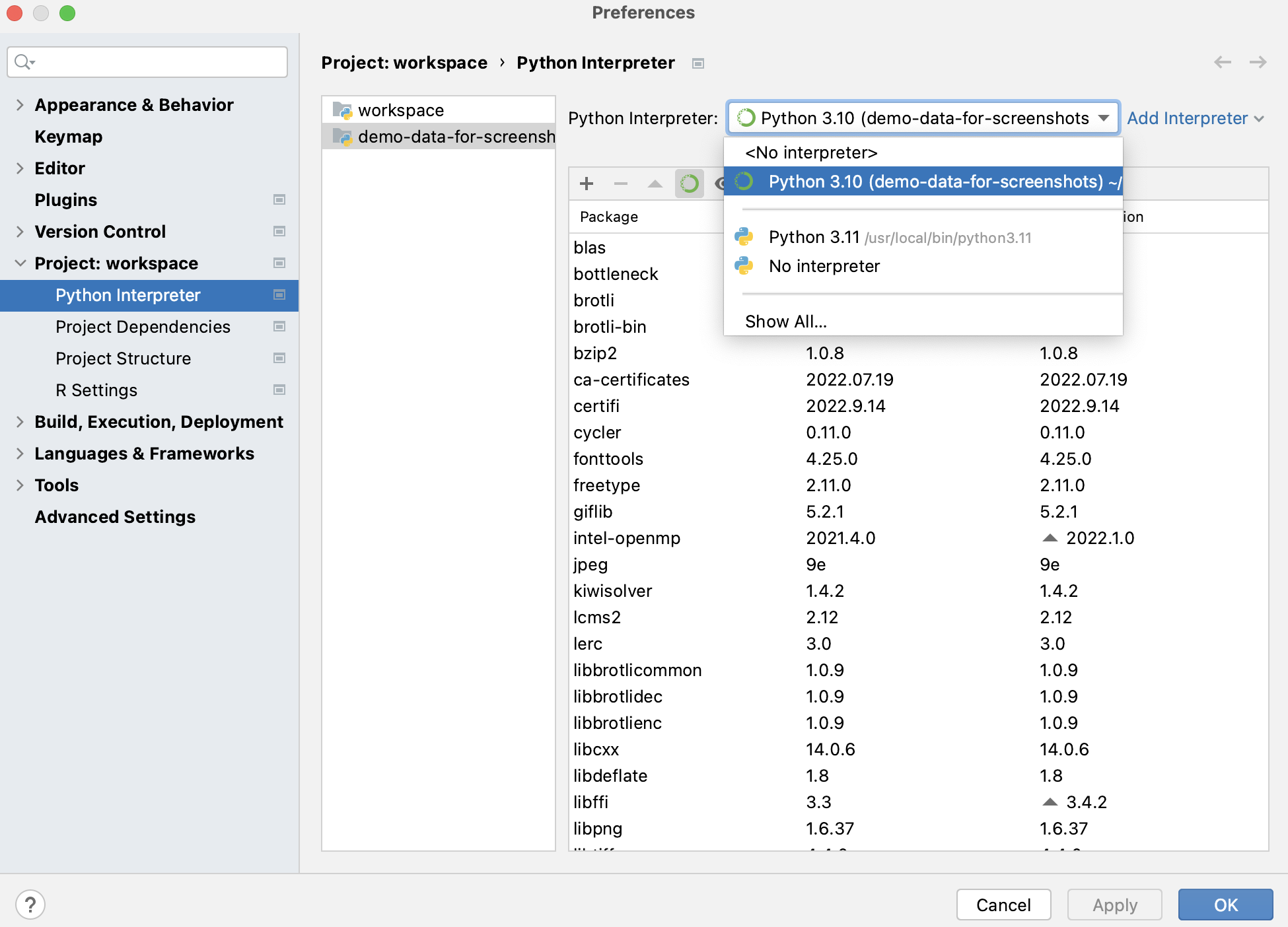Select the freetype package row
Viewport: 1288px width, 927px height.
pos(918,485)
